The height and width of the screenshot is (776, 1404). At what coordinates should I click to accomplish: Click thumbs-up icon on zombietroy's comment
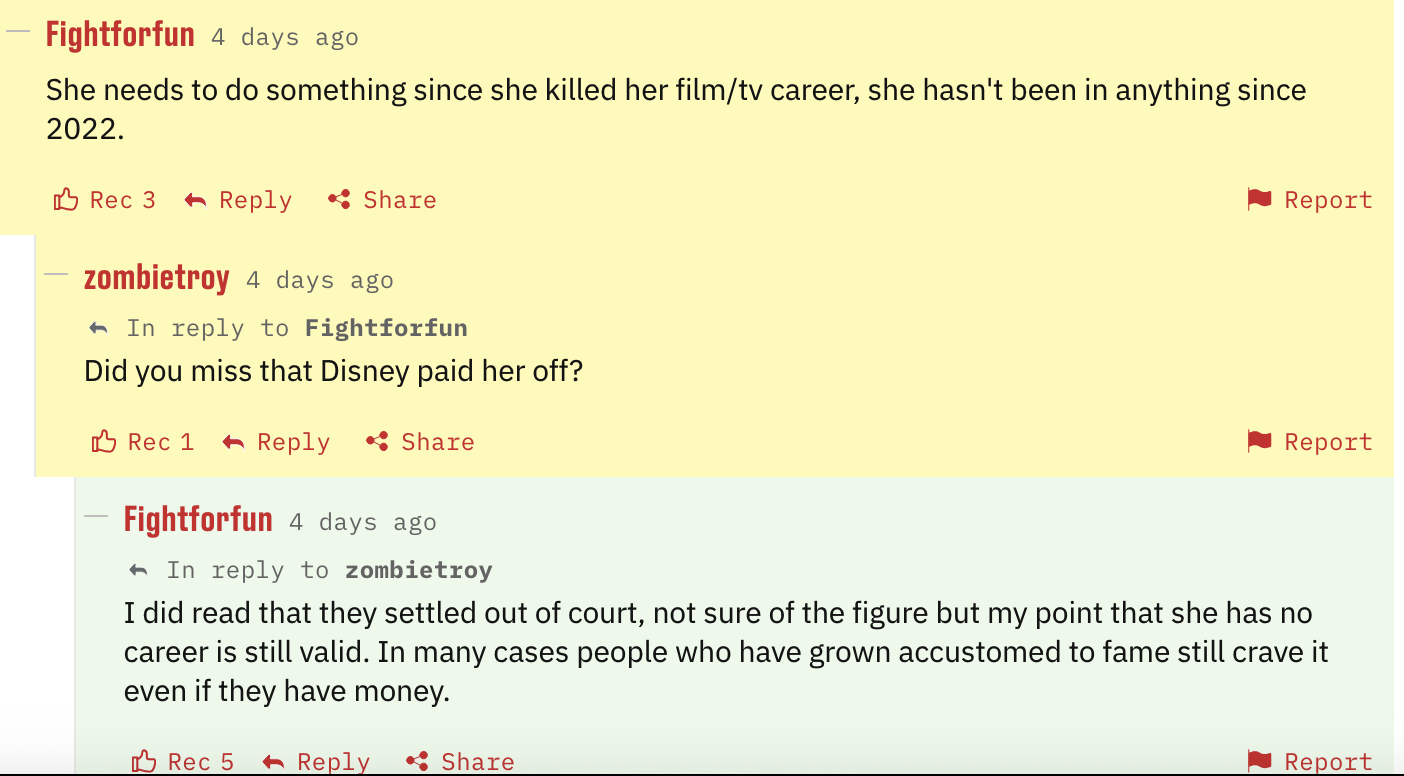tap(104, 441)
